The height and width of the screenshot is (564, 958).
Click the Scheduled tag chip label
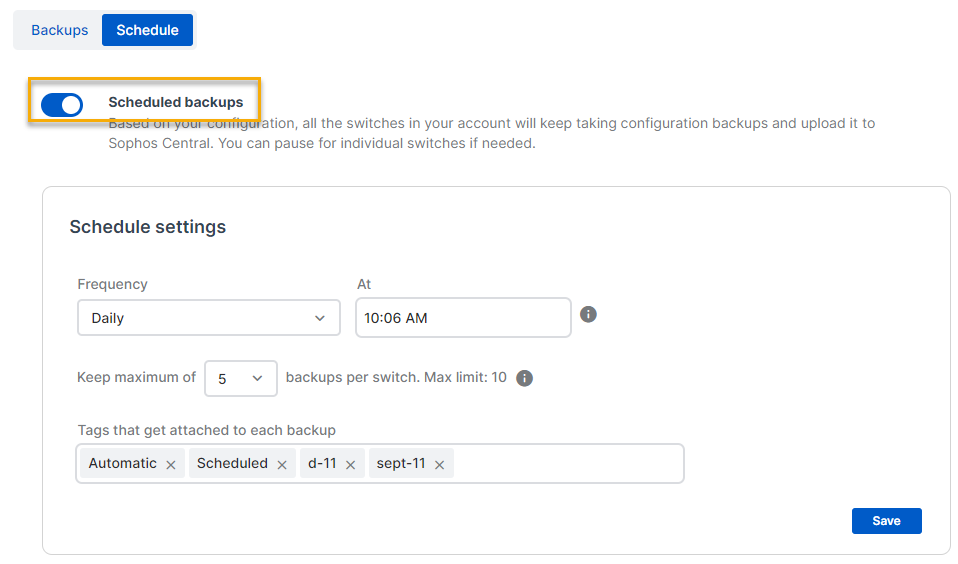click(232, 463)
